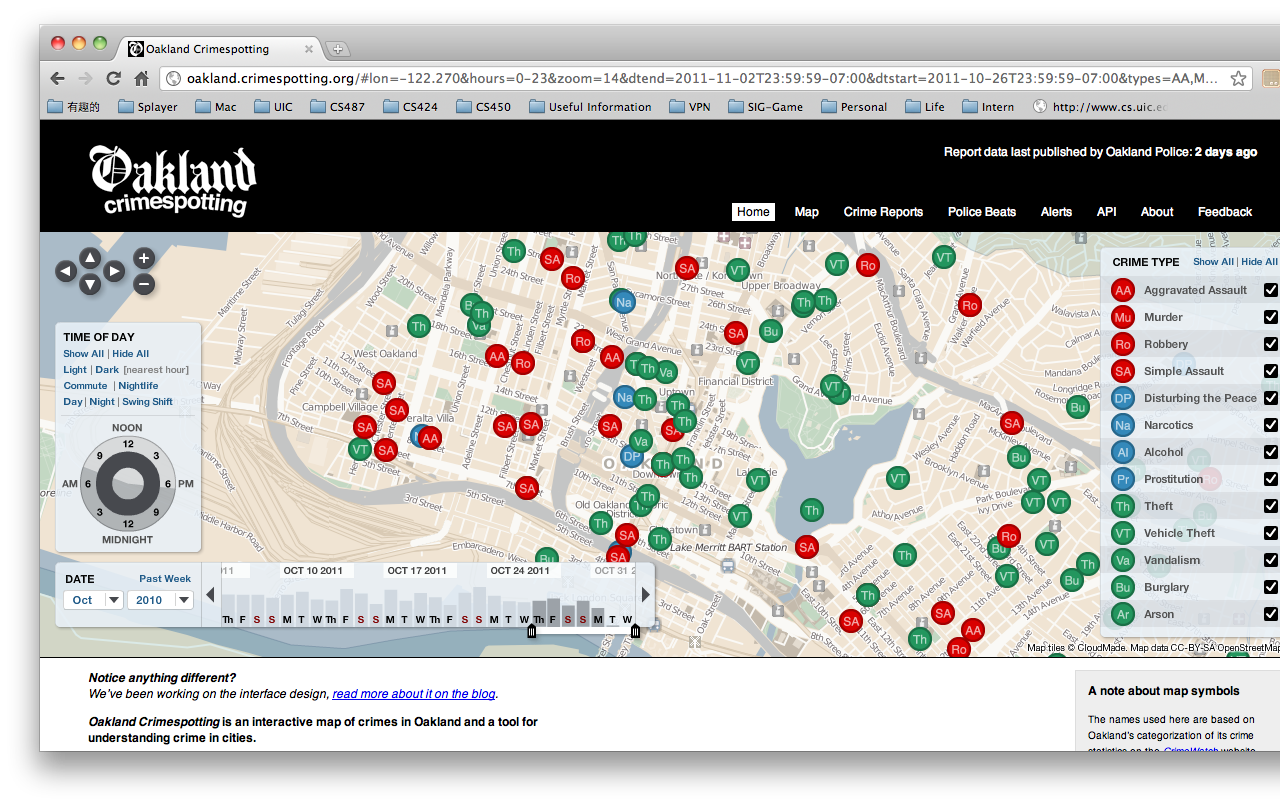
Task: Open the browser home page icon
Action: point(142,78)
